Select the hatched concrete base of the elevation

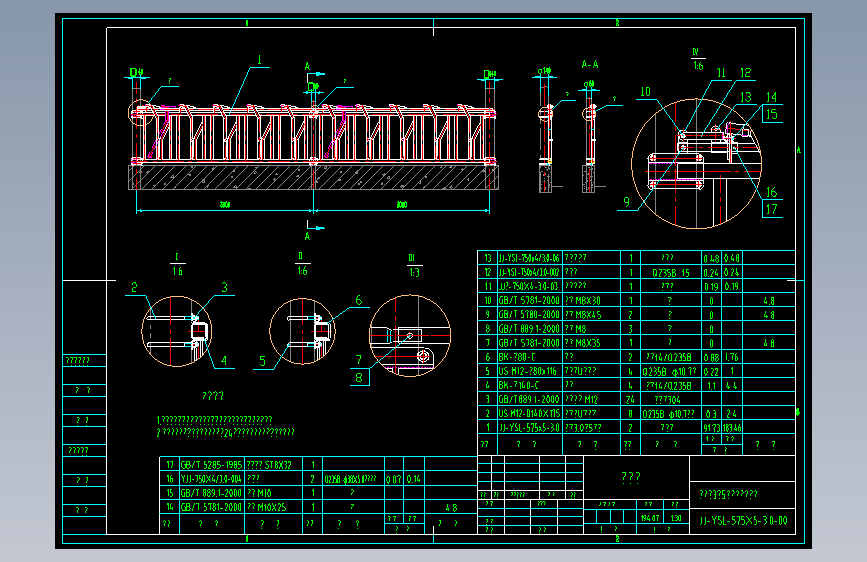coord(314,177)
